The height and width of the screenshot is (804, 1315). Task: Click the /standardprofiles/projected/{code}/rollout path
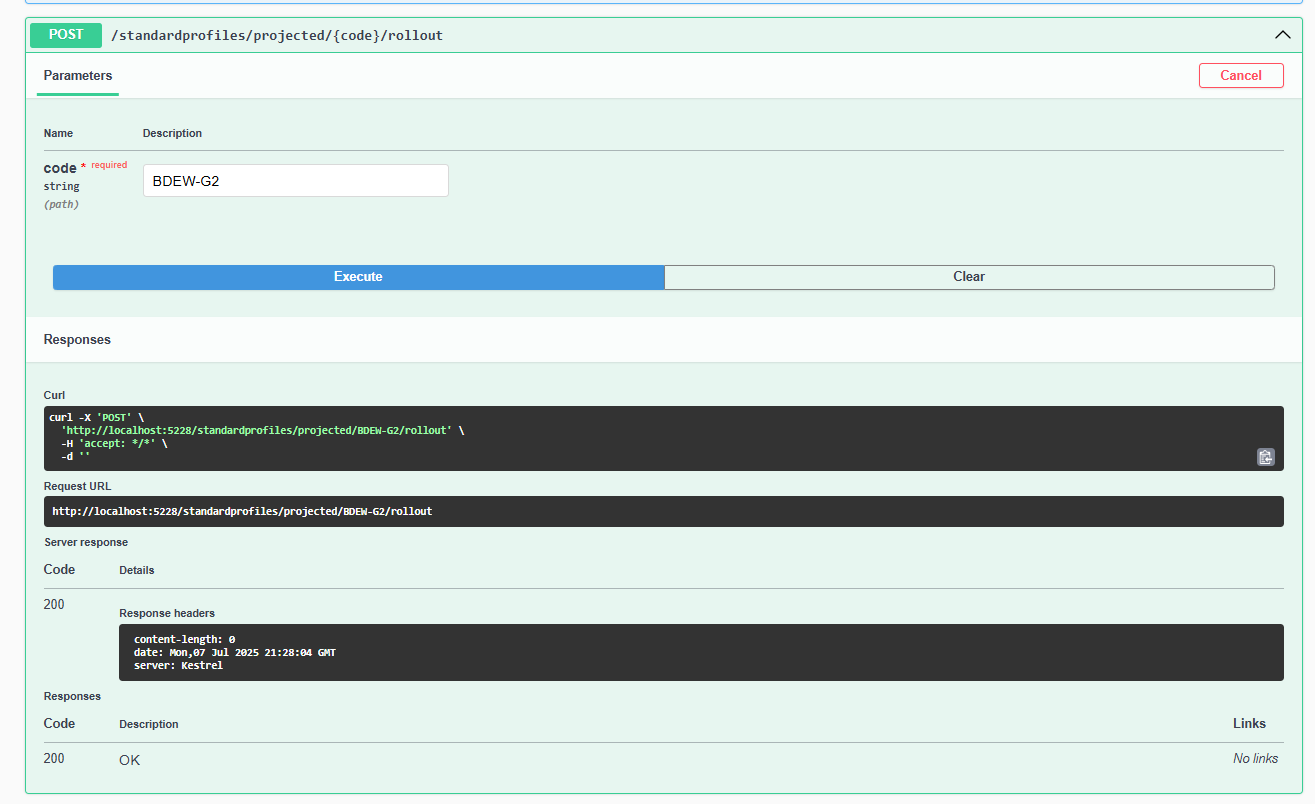coord(277,35)
